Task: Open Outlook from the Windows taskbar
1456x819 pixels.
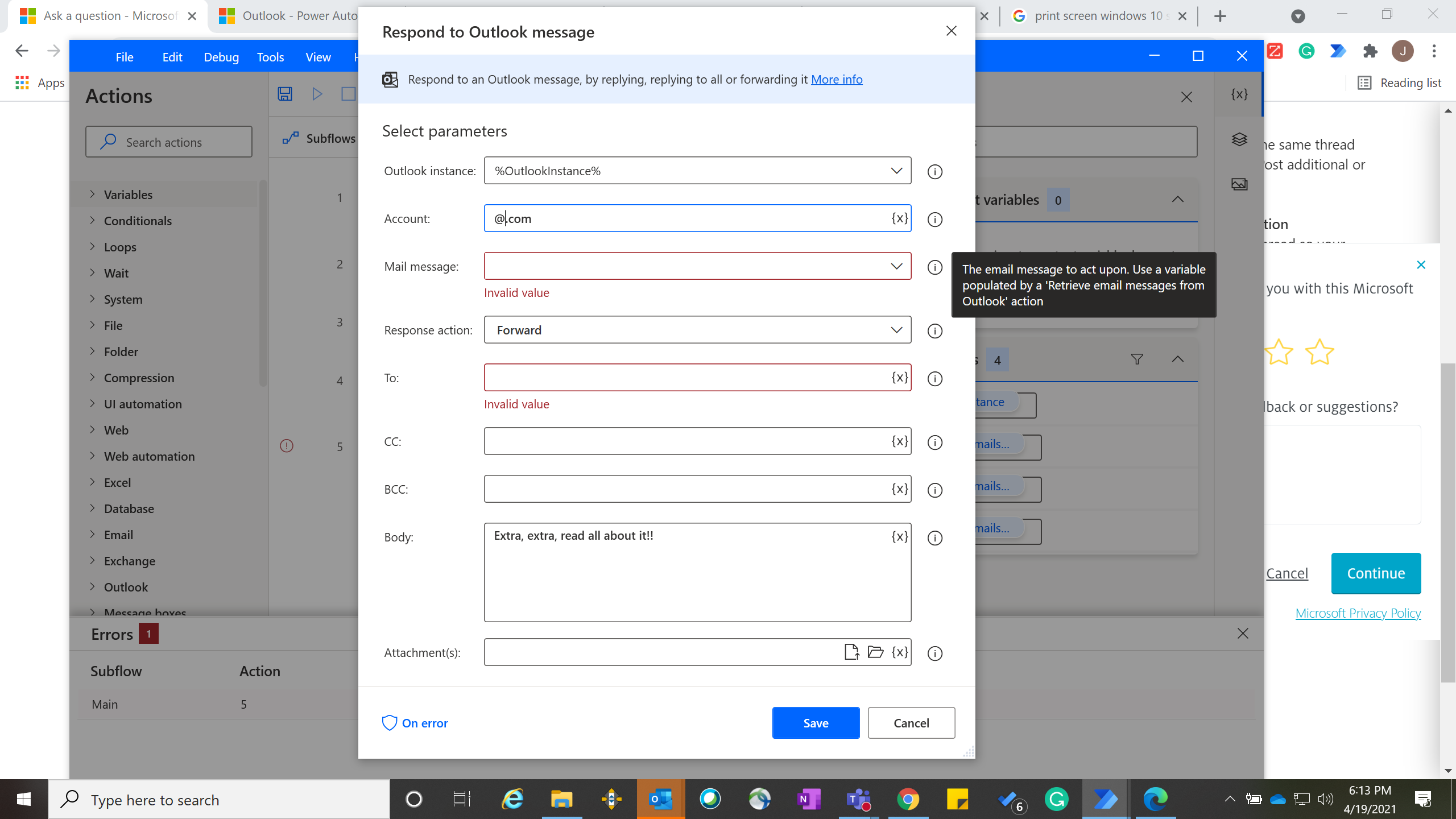Action: (661, 799)
